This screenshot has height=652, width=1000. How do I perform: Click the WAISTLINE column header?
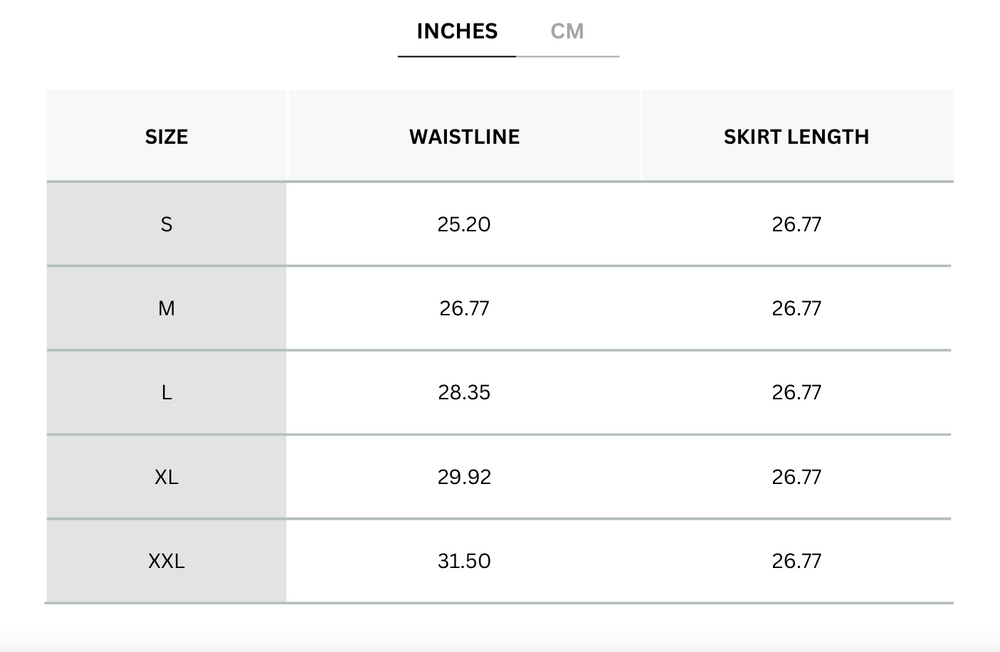coord(464,137)
